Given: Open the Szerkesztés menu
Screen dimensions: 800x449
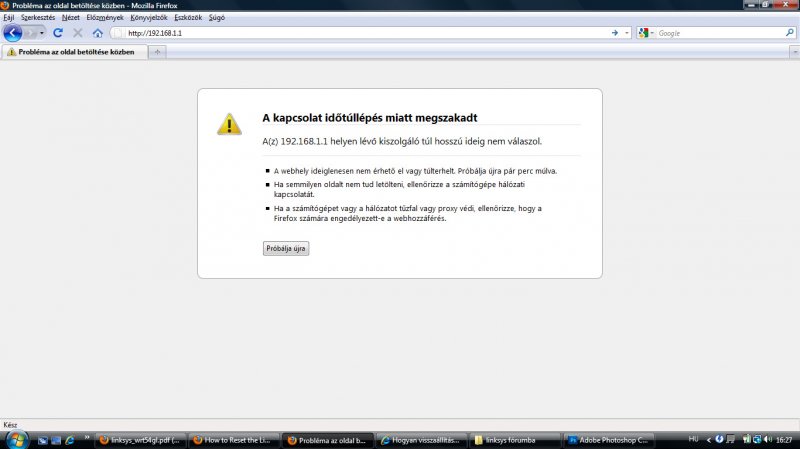Looking at the screenshot, I should [38, 17].
